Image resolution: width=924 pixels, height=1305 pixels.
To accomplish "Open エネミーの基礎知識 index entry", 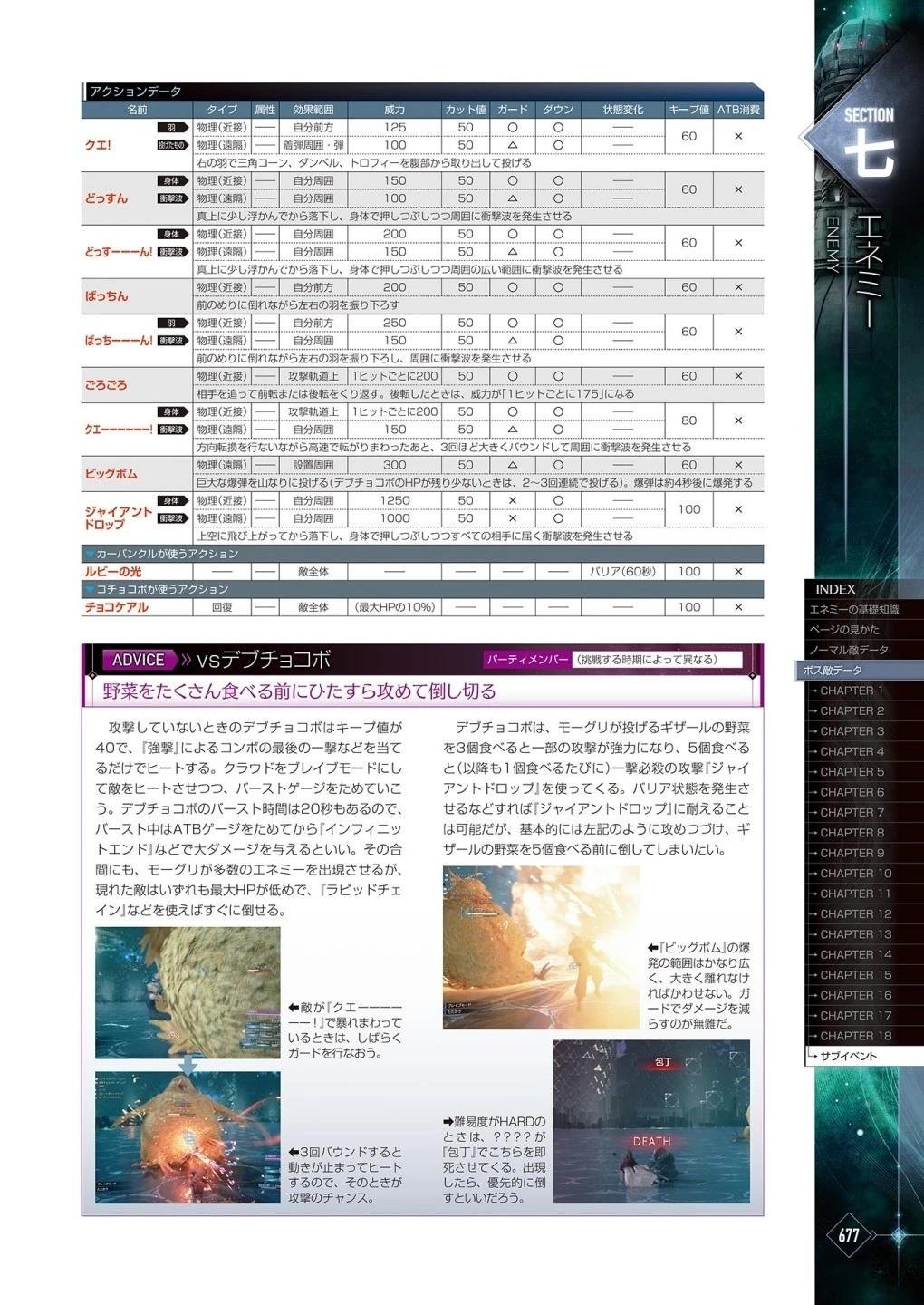I will click(x=854, y=610).
